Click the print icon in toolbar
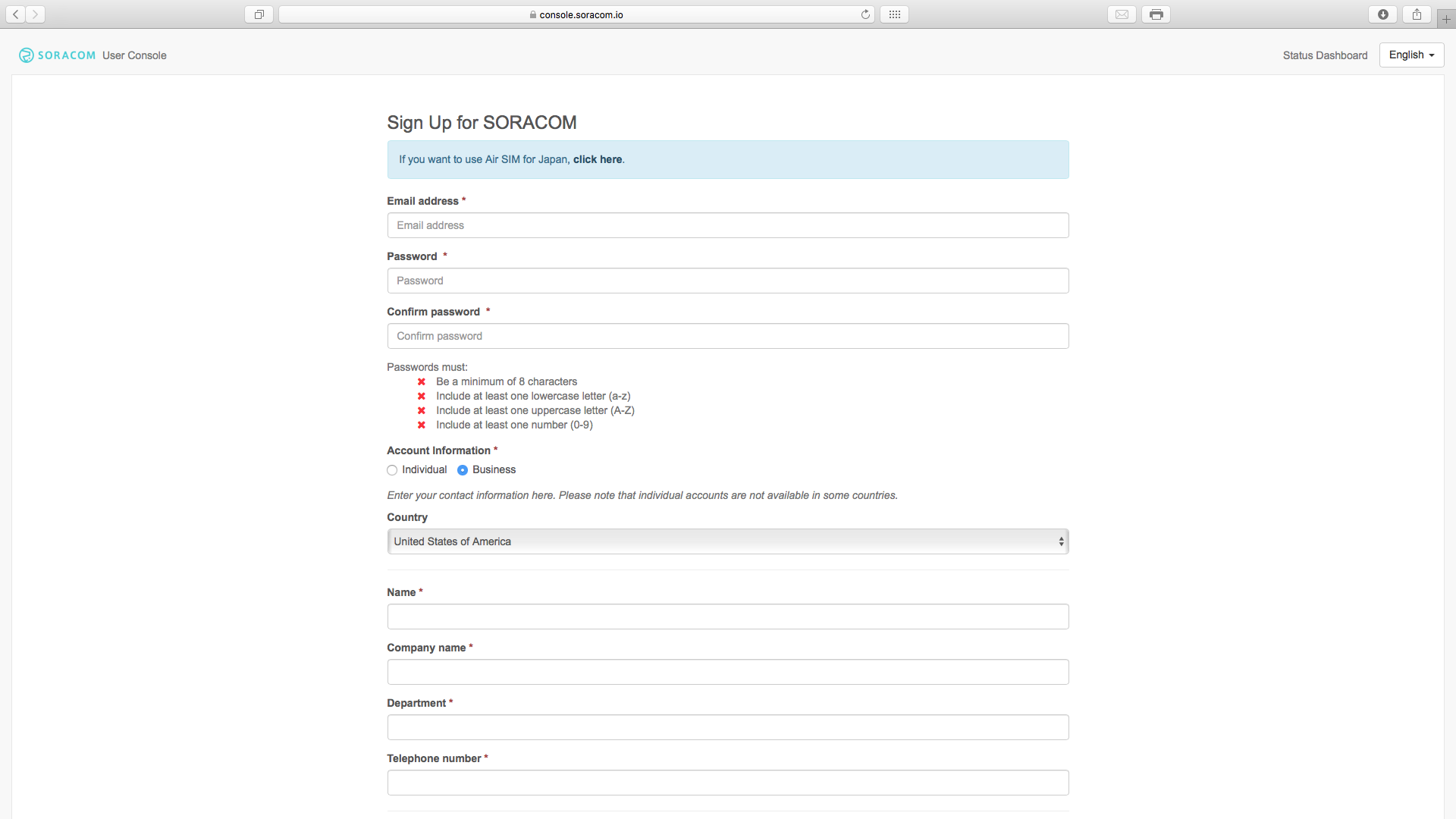The width and height of the screenshot is (1456, 819). [1156, 14]
